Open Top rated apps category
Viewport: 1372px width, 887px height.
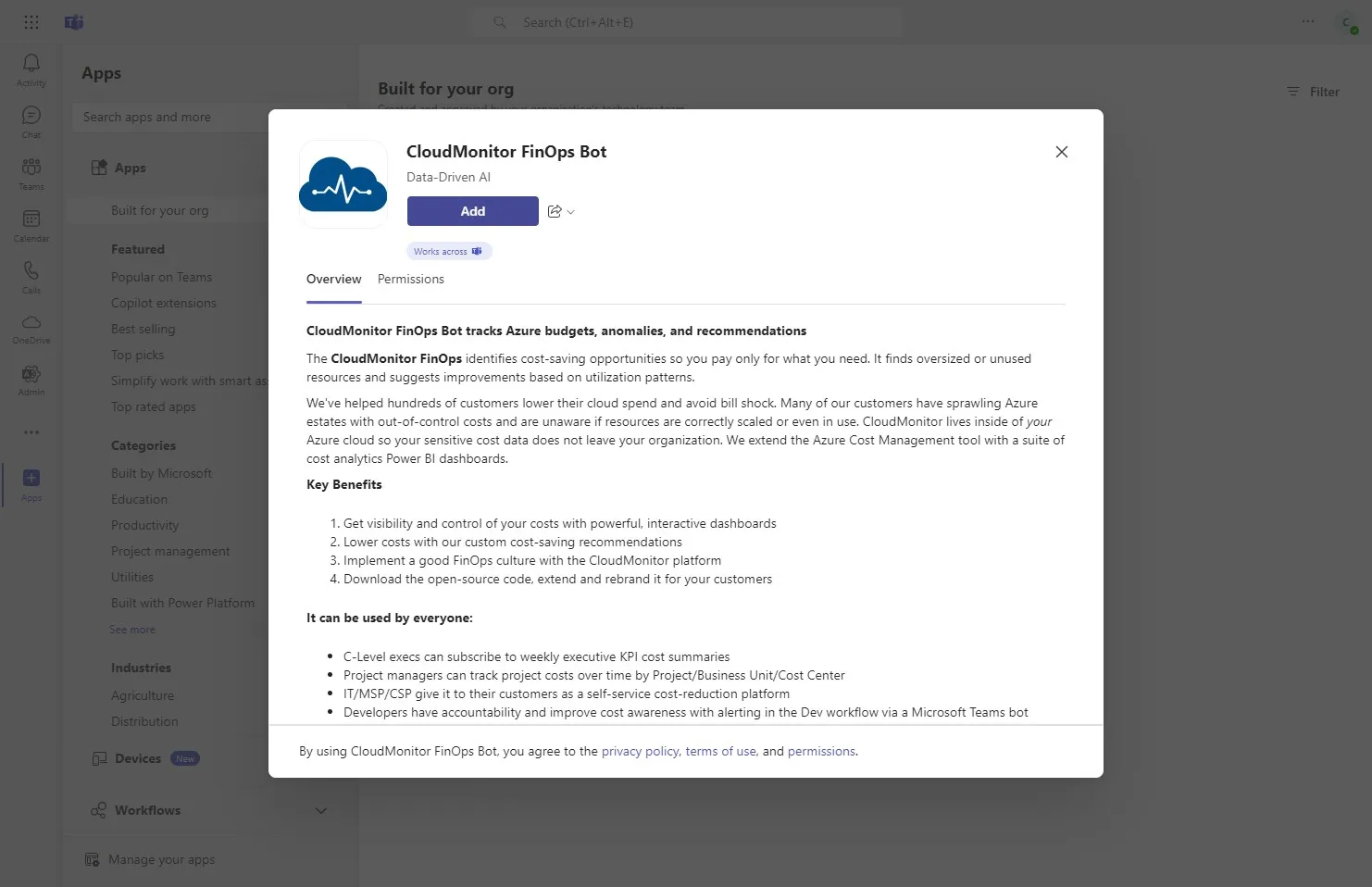pyautogui.click(x=154, y=406)
